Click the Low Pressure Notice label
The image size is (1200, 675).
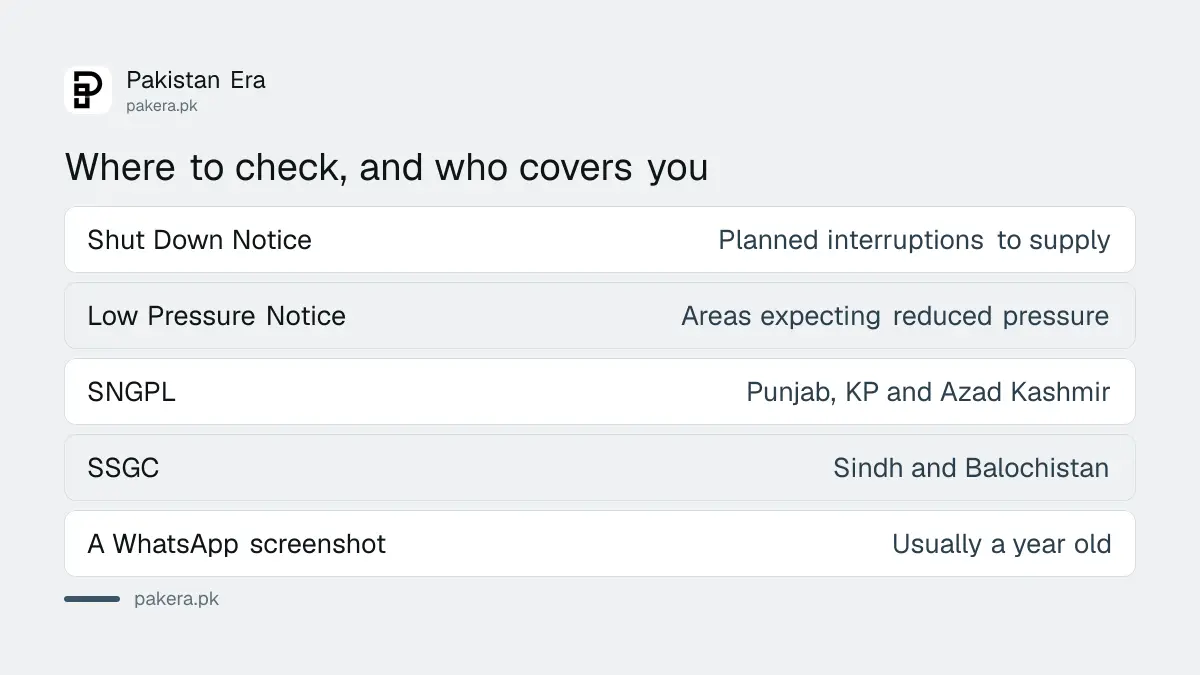pyautogui.click(x=216, y=316)
